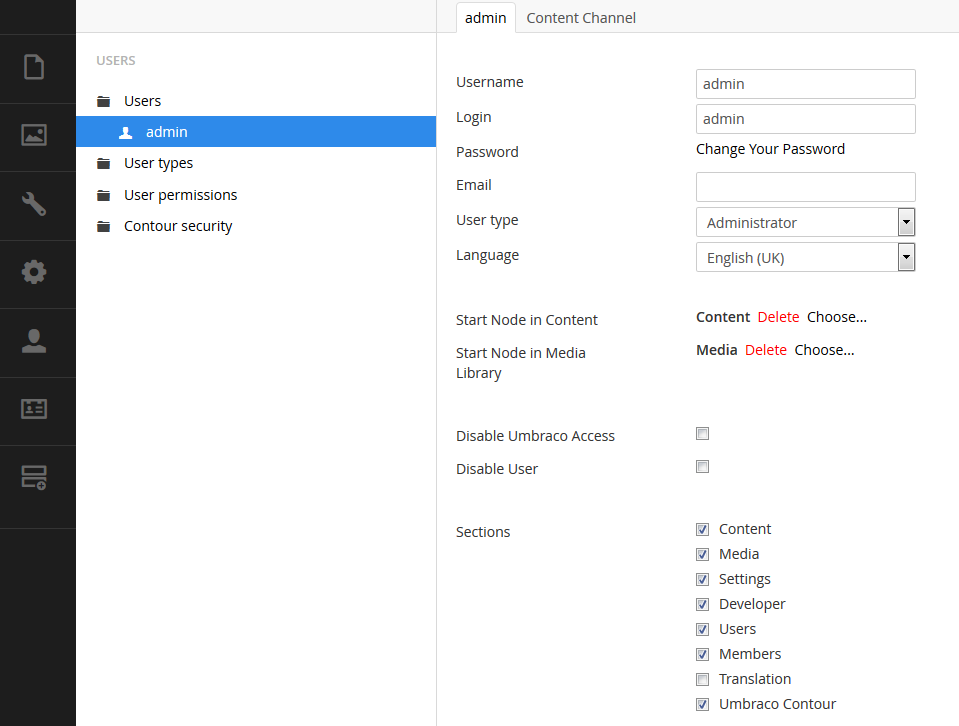This screenshot has width=959, height=726.
Task: Open the User type dropdown
Action: point(805,223)
